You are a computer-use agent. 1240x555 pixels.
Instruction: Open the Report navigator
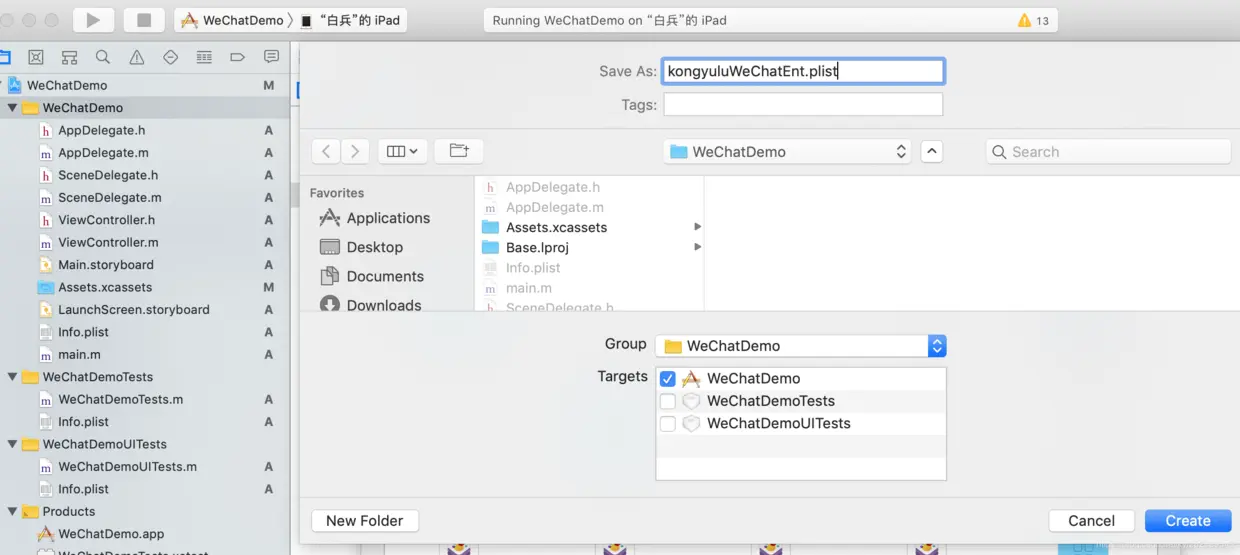(271, 57)
